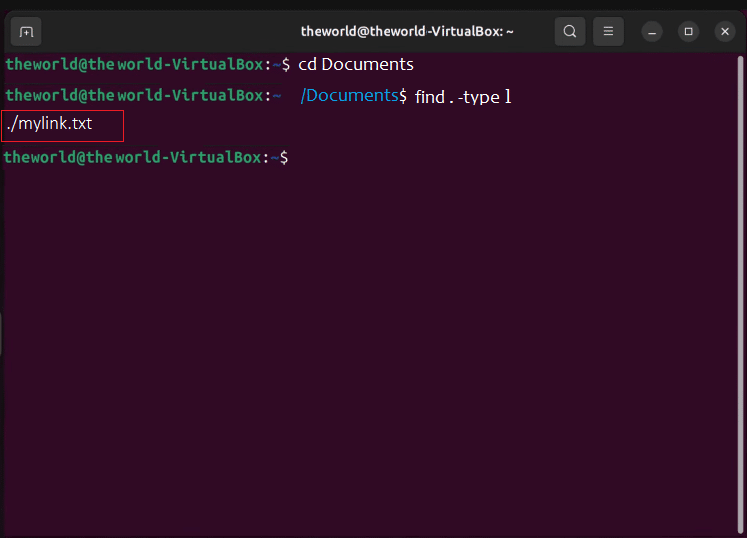
Task: Click the window title theworld@theworld-VirtualBox
Action: (407, 31)
